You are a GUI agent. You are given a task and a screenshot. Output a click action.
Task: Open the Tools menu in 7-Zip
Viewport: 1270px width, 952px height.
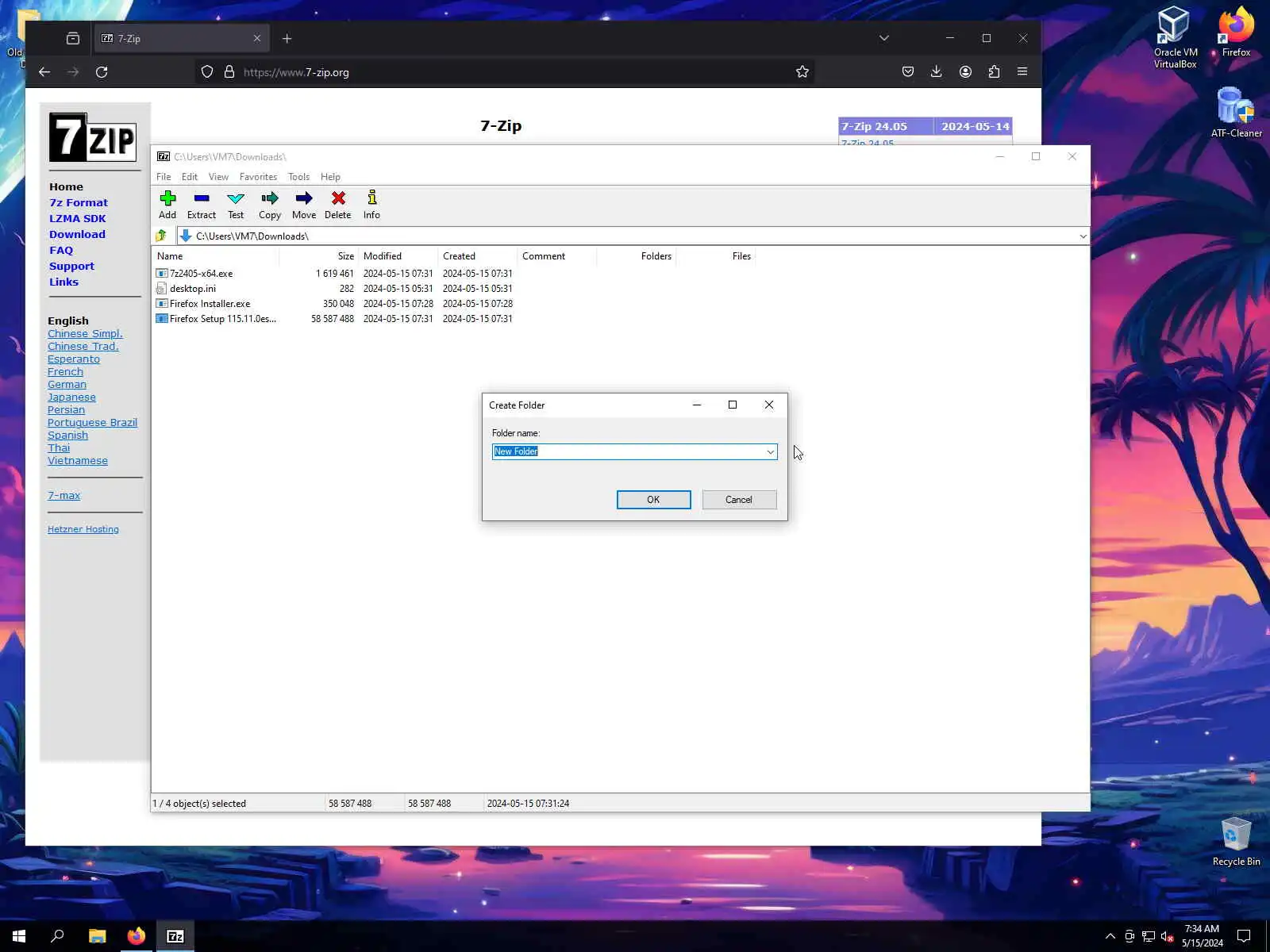coord(298,177)
